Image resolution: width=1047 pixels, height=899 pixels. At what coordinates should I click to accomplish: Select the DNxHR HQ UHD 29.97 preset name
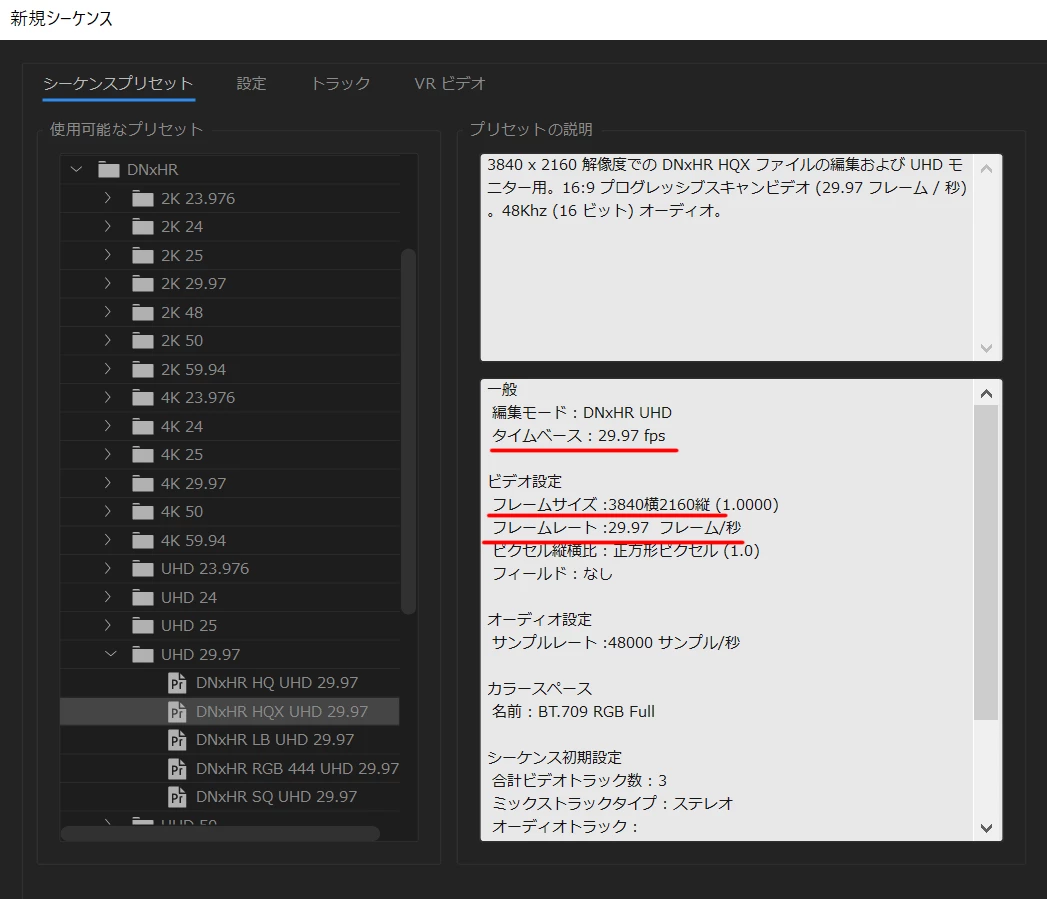(x=277, y=683)
